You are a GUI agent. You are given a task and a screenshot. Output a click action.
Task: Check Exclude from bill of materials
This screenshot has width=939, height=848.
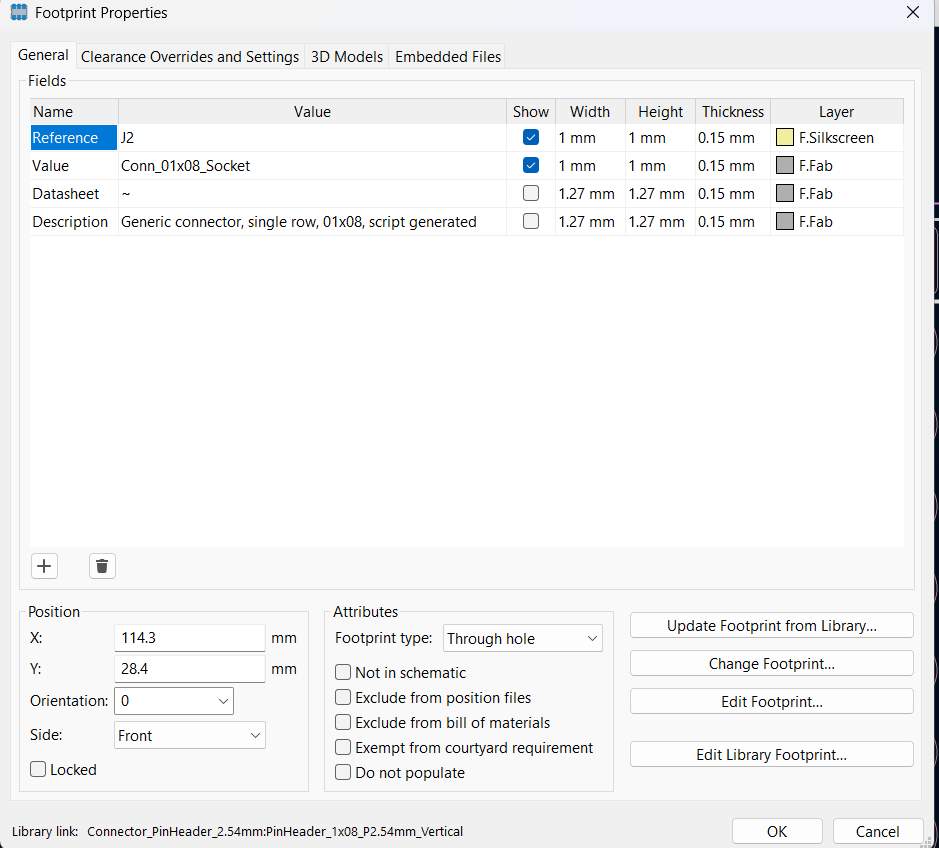point(343,722)
